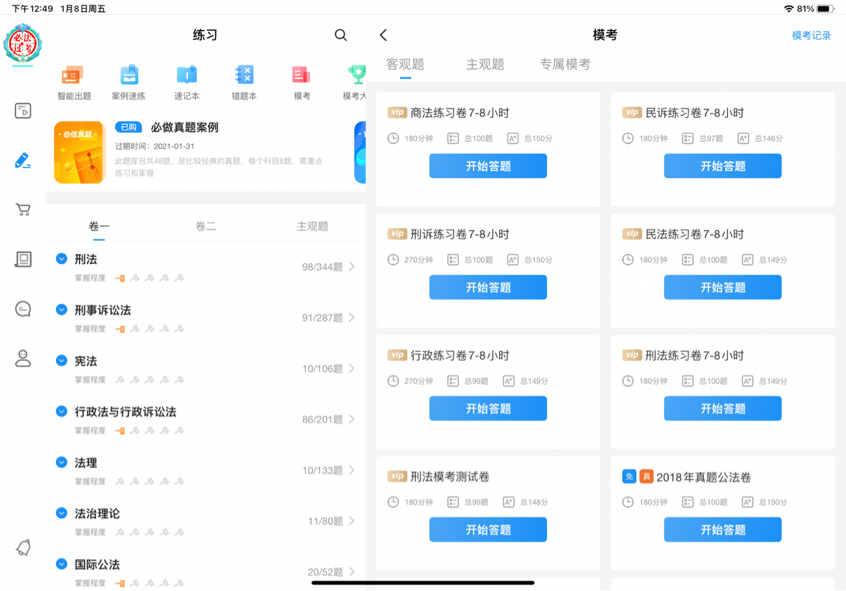This screenshot has height=591, width=846.
Task: Open the 必做真题案例 title
Action: [185, 127]
